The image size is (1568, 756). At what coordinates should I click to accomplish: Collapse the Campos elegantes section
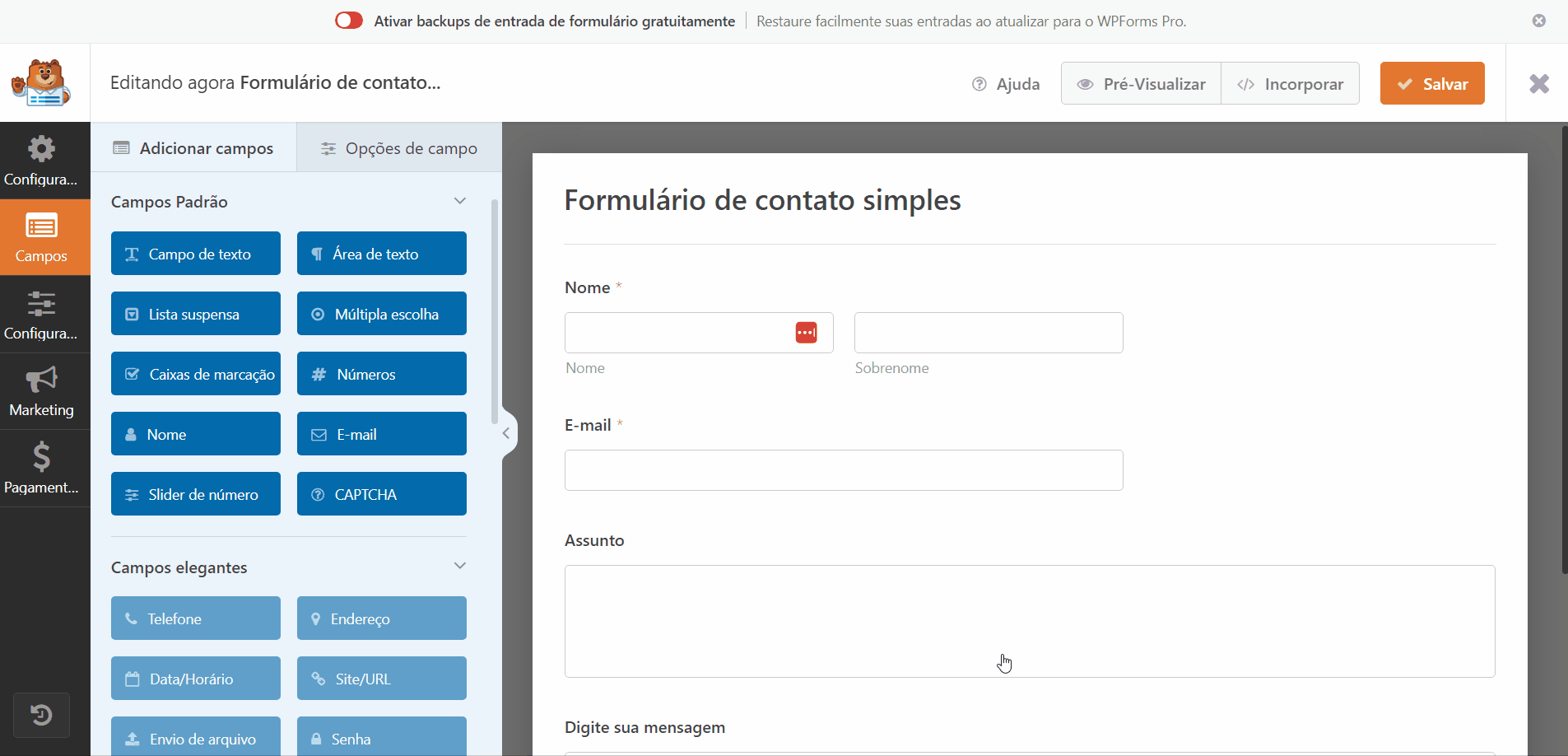click(x=460, y=566)
